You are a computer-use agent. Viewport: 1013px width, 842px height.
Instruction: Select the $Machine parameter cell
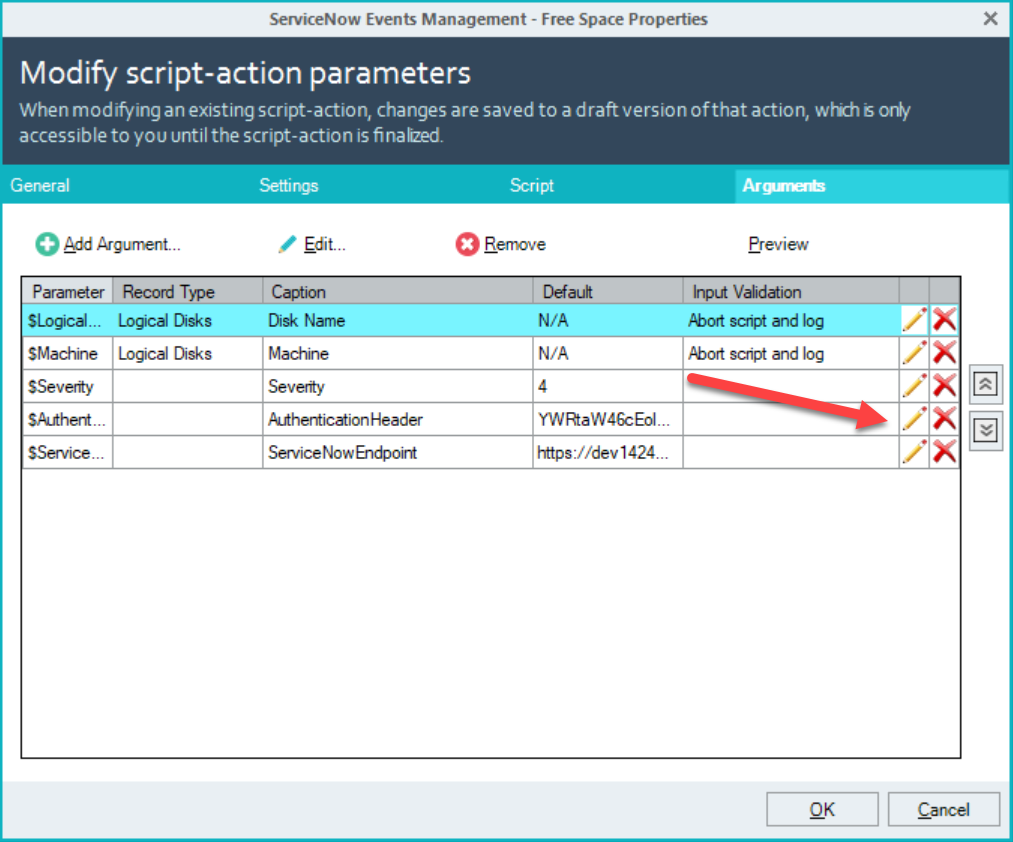tap(67, 353)
